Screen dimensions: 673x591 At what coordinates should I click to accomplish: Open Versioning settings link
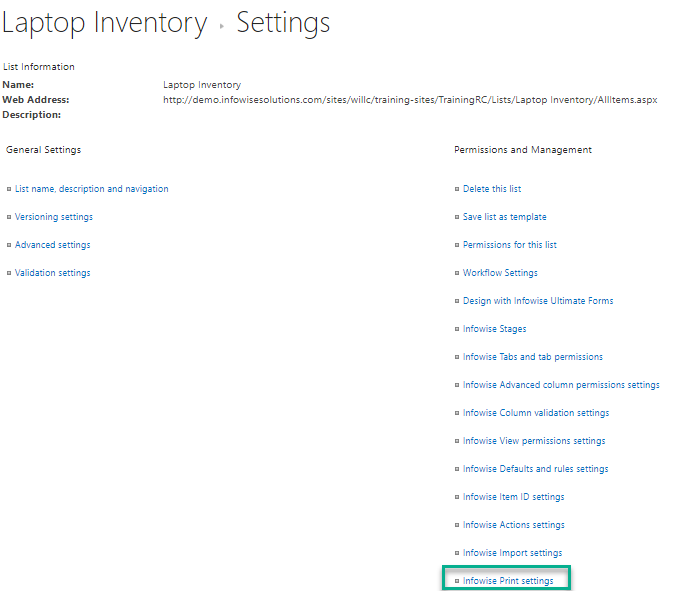coord(54,217)
